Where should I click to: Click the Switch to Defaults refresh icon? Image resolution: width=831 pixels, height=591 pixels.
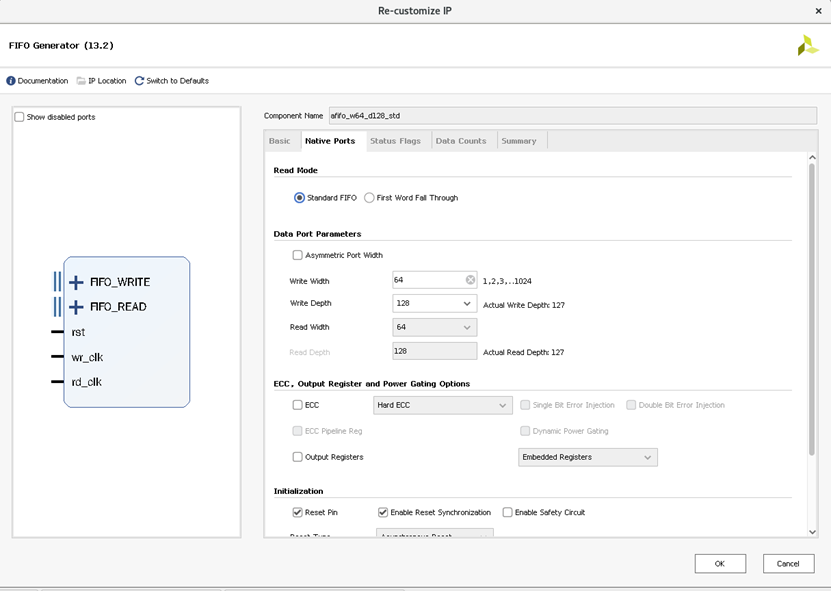tap(139, 81)
